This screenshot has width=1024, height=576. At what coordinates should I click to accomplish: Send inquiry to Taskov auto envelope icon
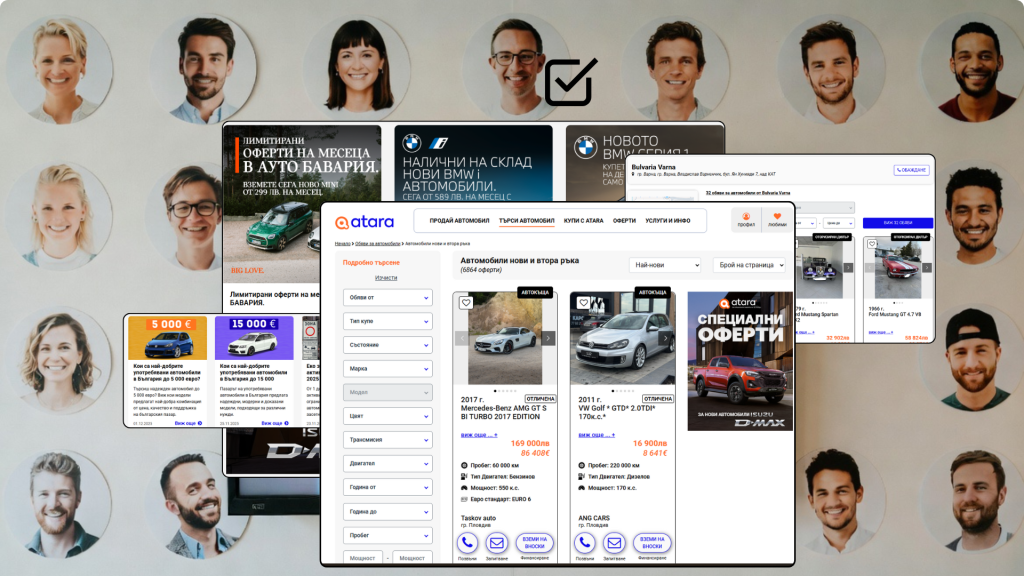(x=497, y=543)
